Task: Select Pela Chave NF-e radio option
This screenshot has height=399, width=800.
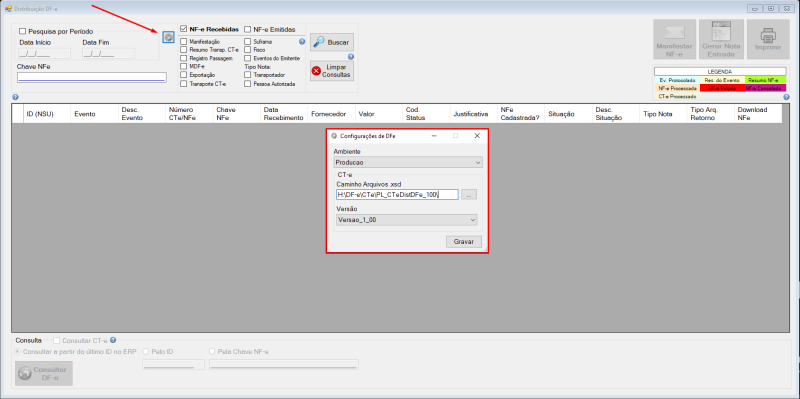Action: point(212,351)
